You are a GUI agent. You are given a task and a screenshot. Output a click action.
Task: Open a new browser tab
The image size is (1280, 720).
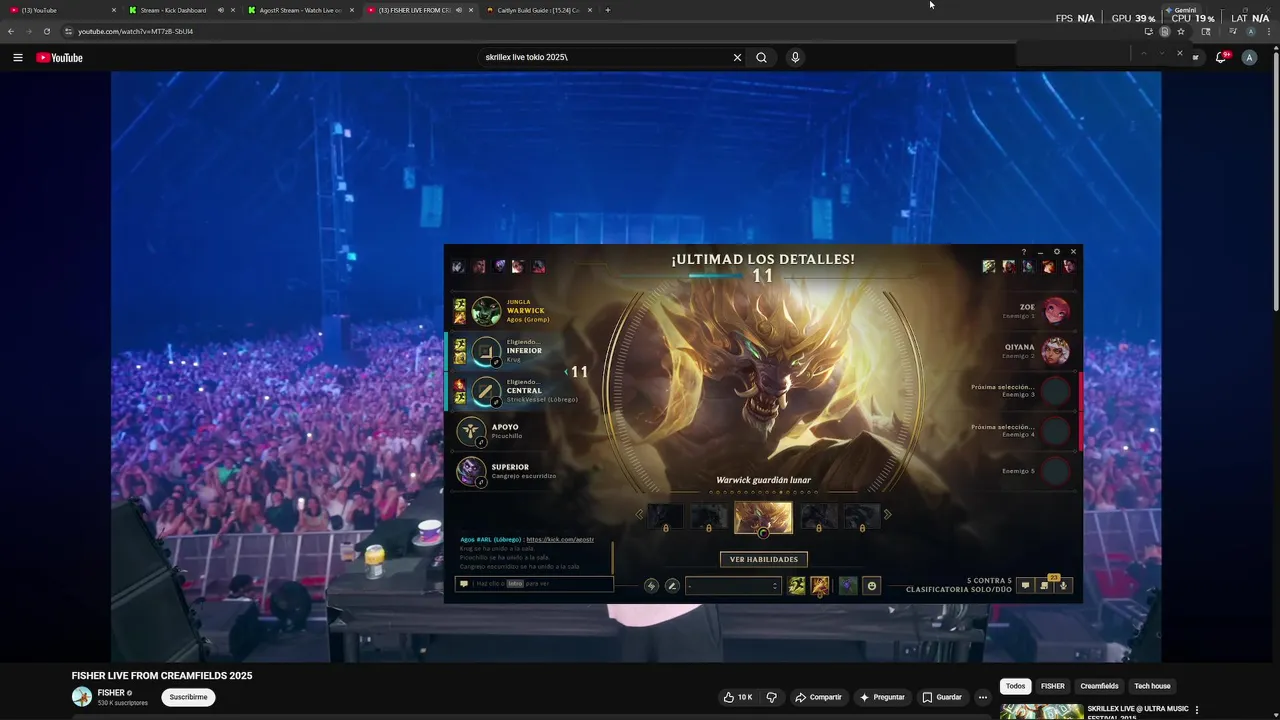click(608, 10)
